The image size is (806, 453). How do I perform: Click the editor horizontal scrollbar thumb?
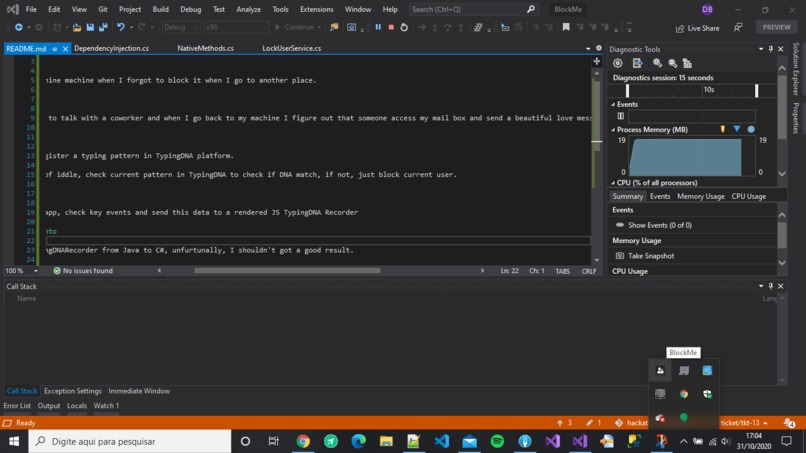[x=287, y=270]
